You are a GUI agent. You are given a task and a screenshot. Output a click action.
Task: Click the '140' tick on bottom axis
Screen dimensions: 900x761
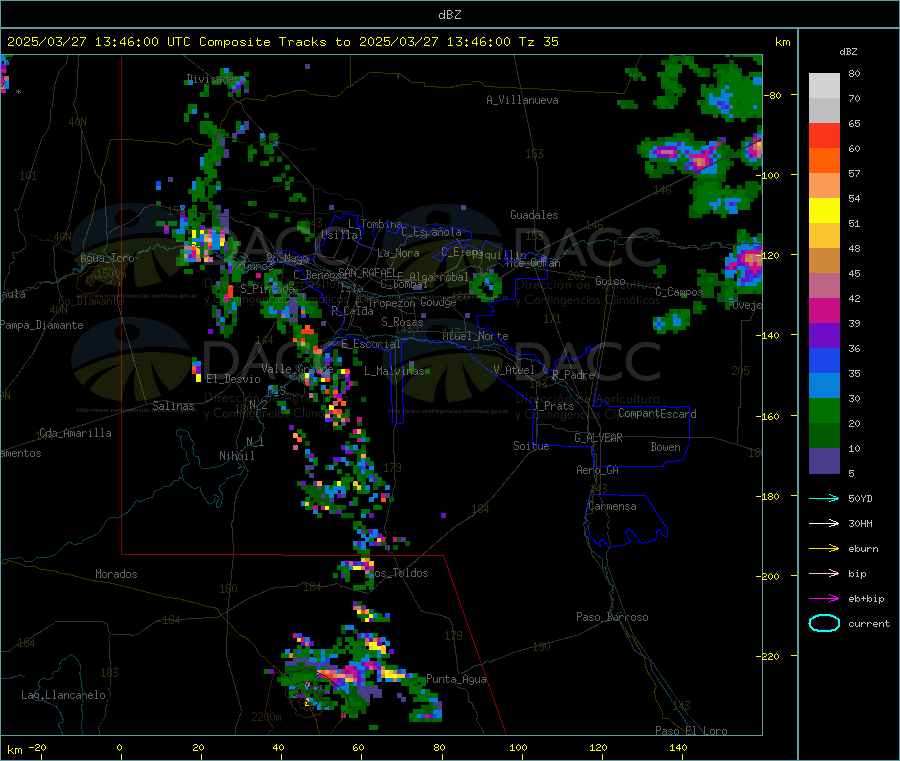pos(678,747)
